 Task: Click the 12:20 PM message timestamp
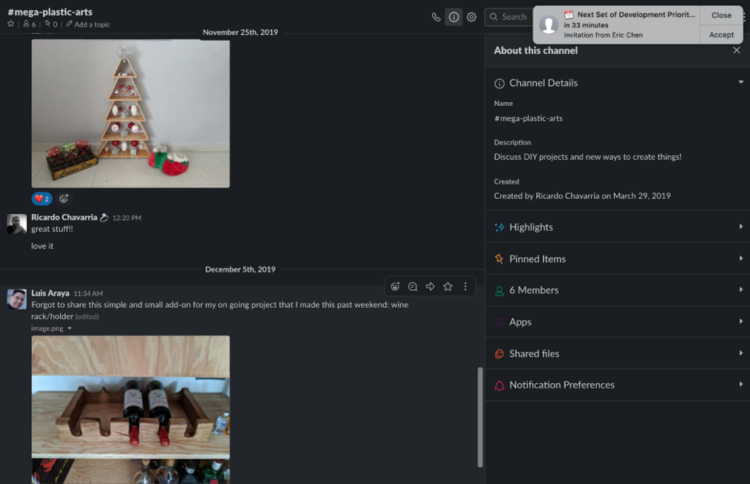click(x=127, y=218)
